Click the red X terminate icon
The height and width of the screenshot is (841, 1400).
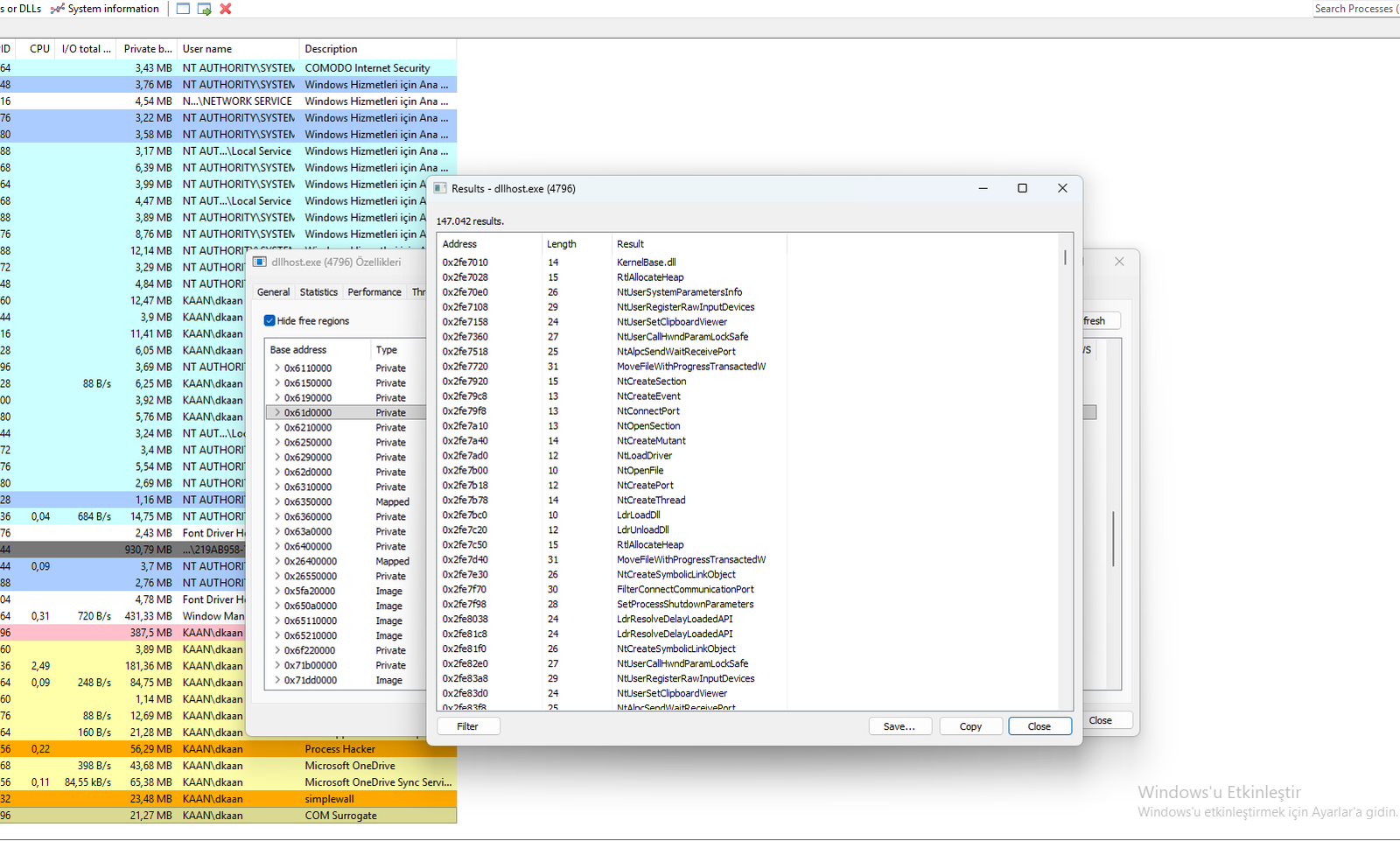coord(226,9)
